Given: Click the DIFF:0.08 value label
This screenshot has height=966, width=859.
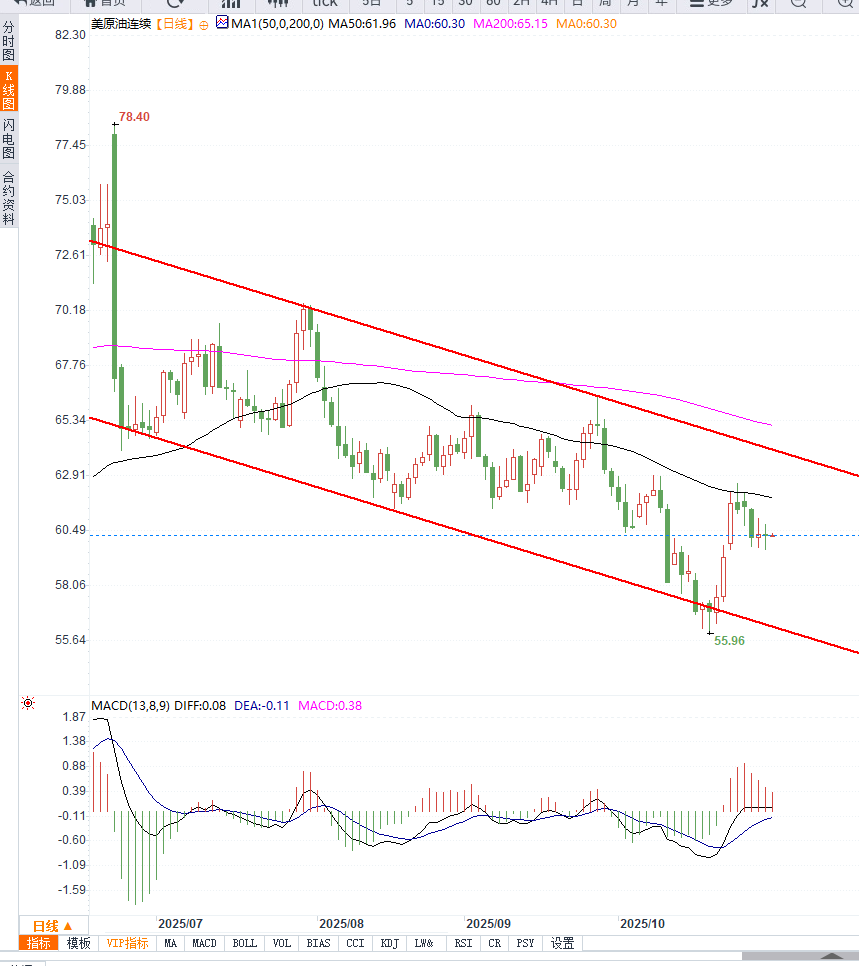Looking at the screenshot, I should click(x=200, y=706).
